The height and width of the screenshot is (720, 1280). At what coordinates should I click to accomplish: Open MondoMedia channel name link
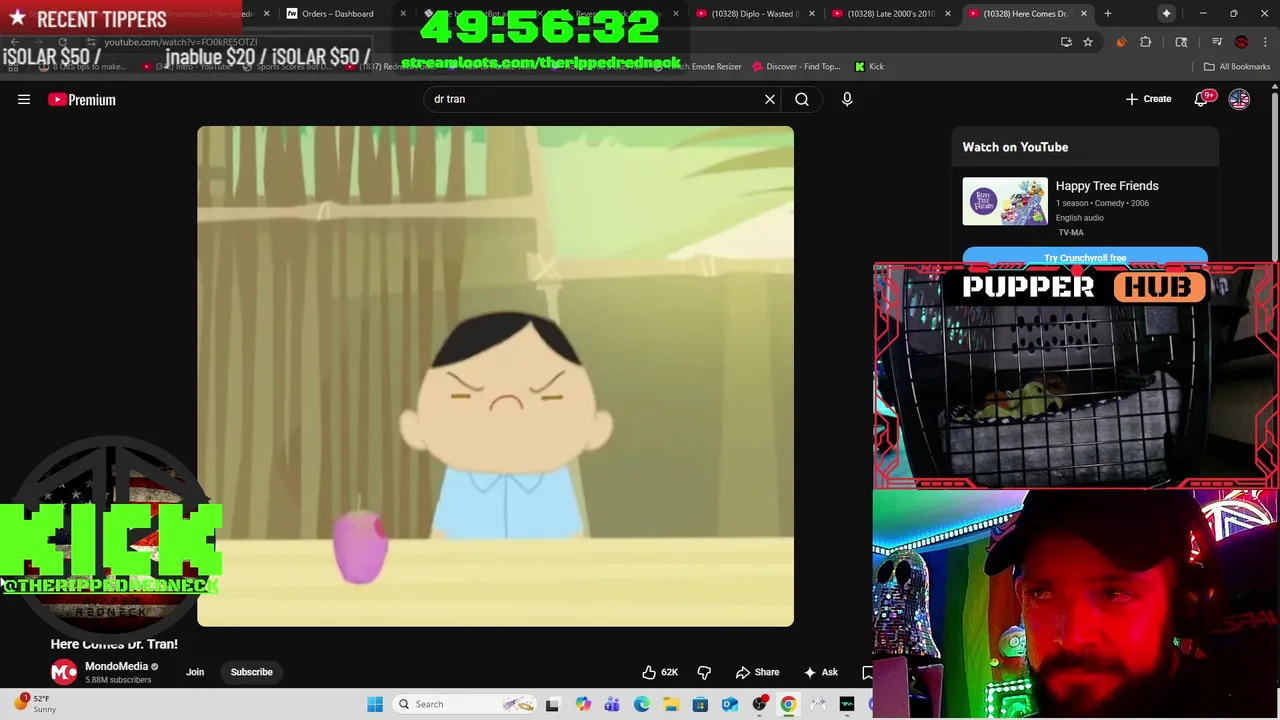(x=116, y=666)
